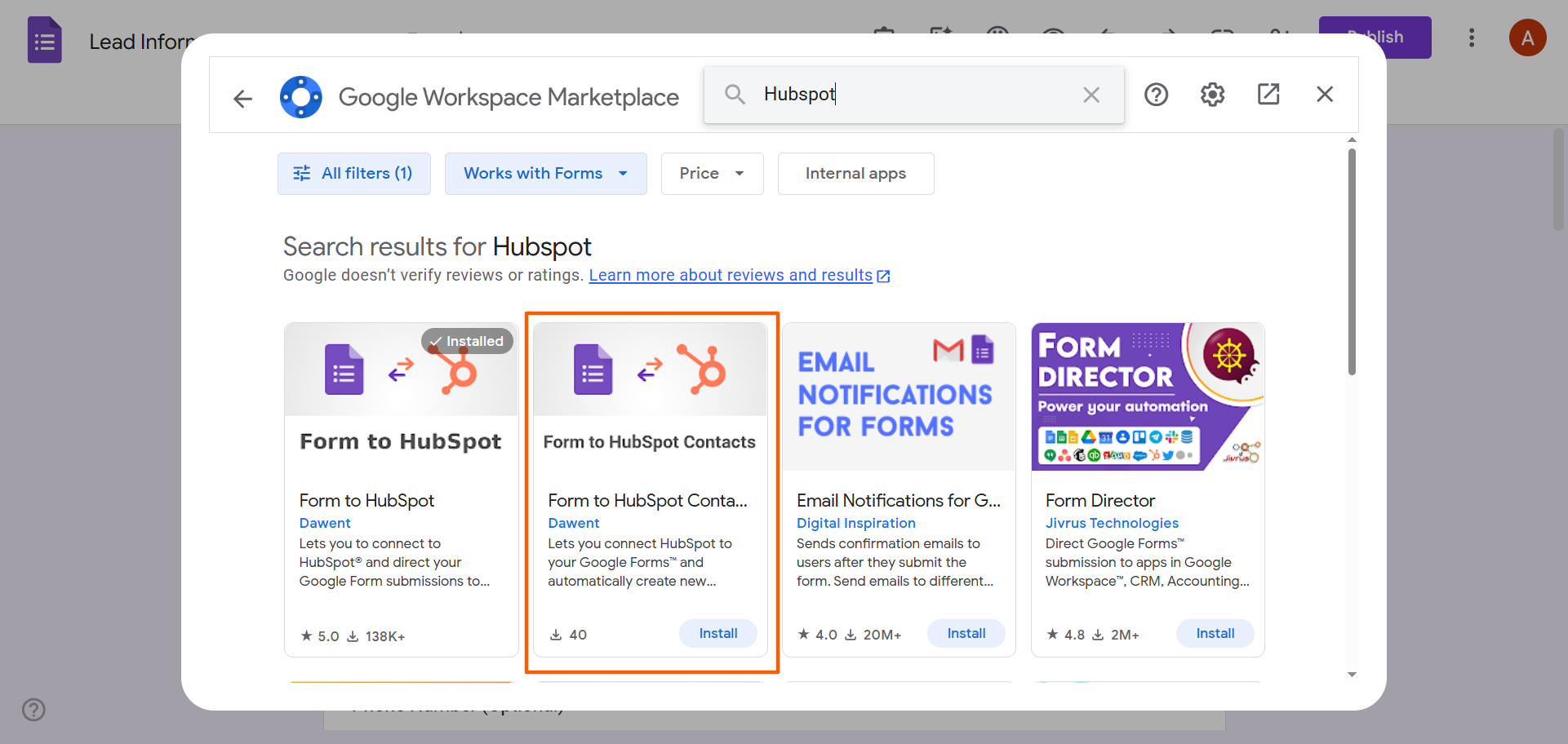Viewport: 1568px width, 744px height.
Task: Click the Form to HubSpot title text
Action: click(x=366, y=501)
